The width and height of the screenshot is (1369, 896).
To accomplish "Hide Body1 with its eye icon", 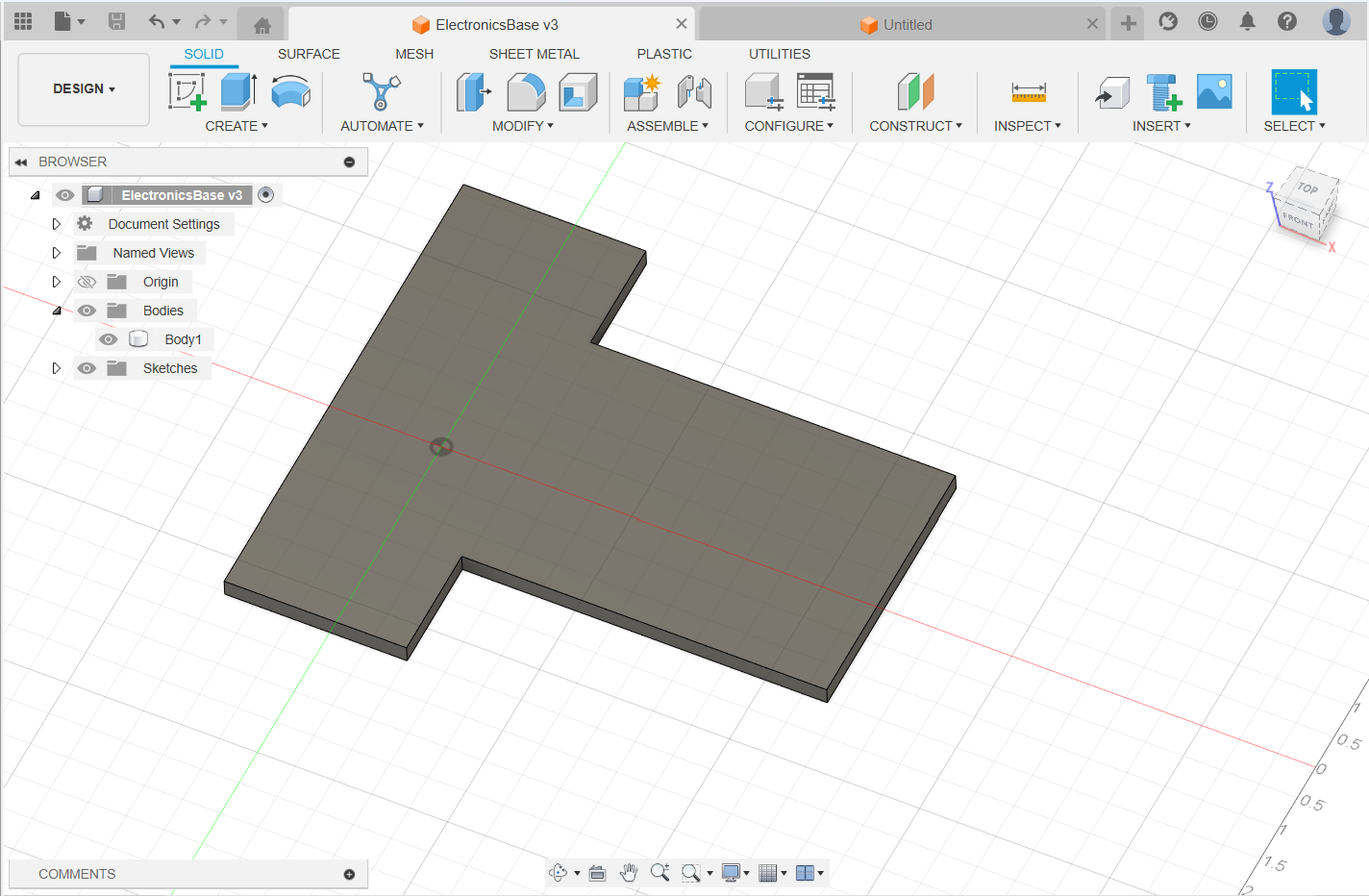I will [x=108, y=339].
